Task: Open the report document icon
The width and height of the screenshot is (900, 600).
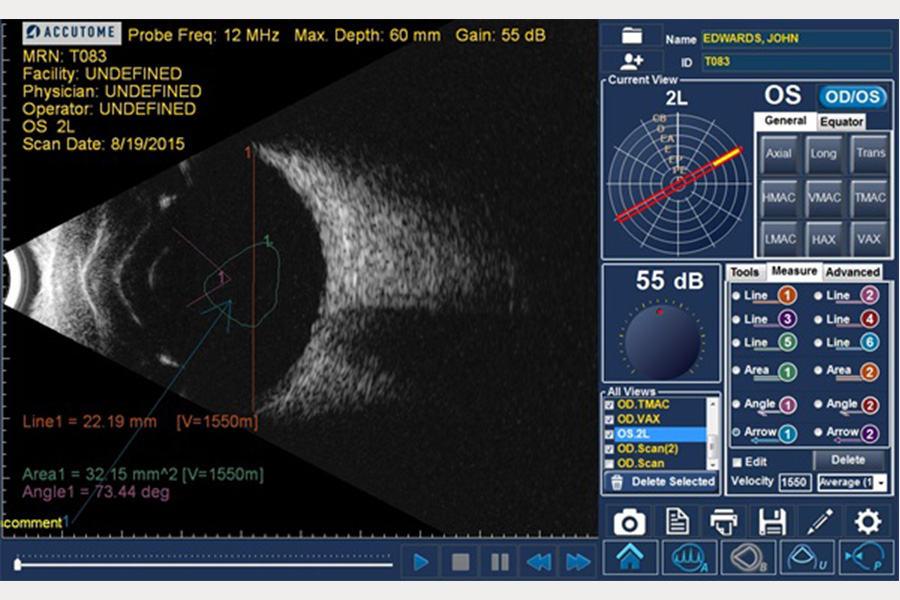Action: pos(677,522)
